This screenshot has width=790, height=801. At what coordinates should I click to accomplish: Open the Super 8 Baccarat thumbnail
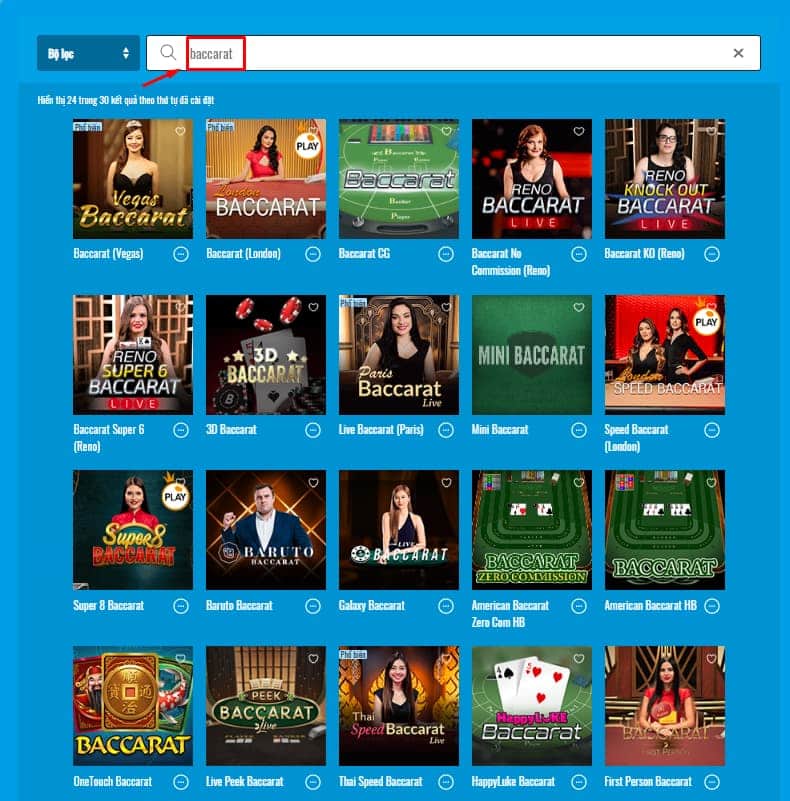tap(133, 530)
